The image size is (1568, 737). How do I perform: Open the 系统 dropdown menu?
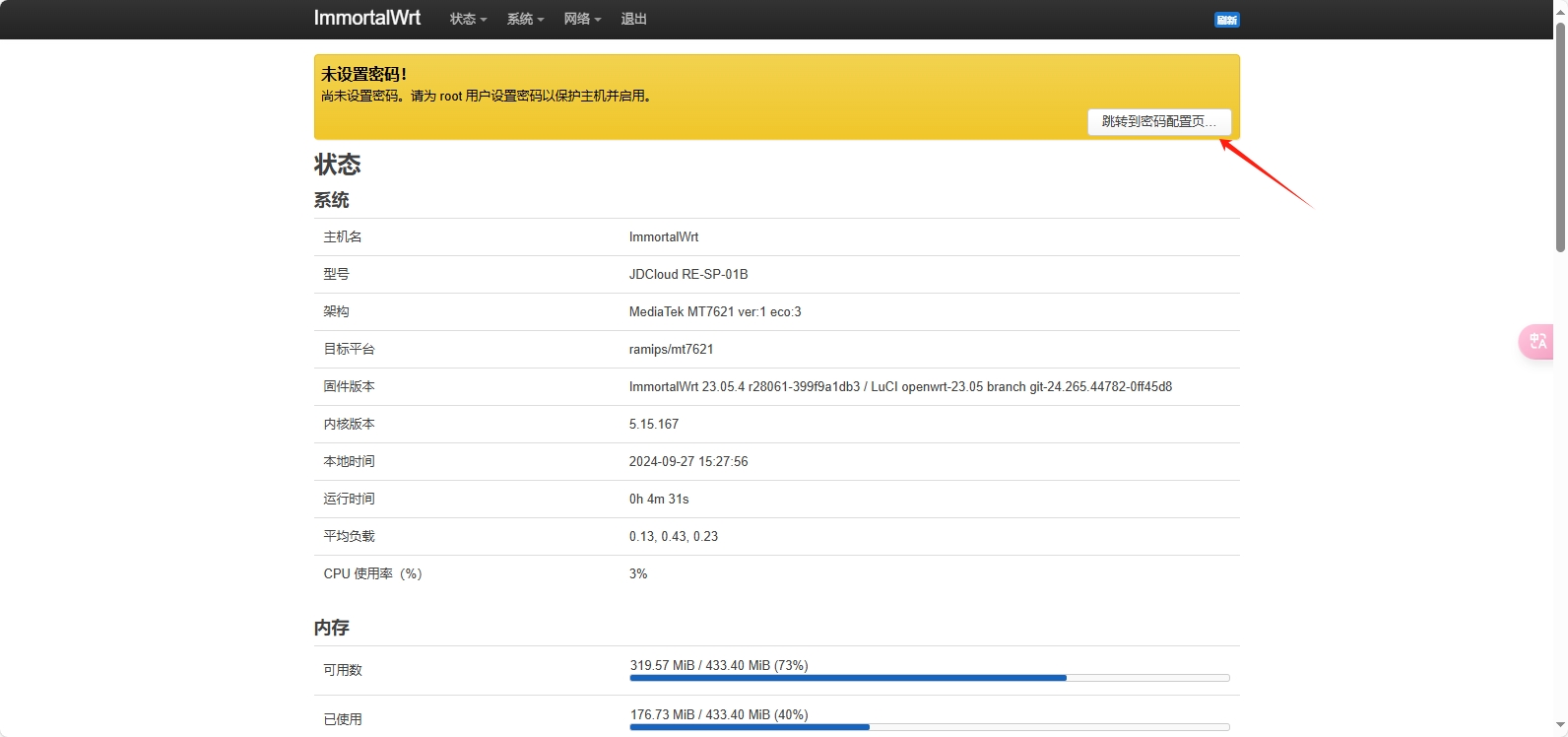526,19
